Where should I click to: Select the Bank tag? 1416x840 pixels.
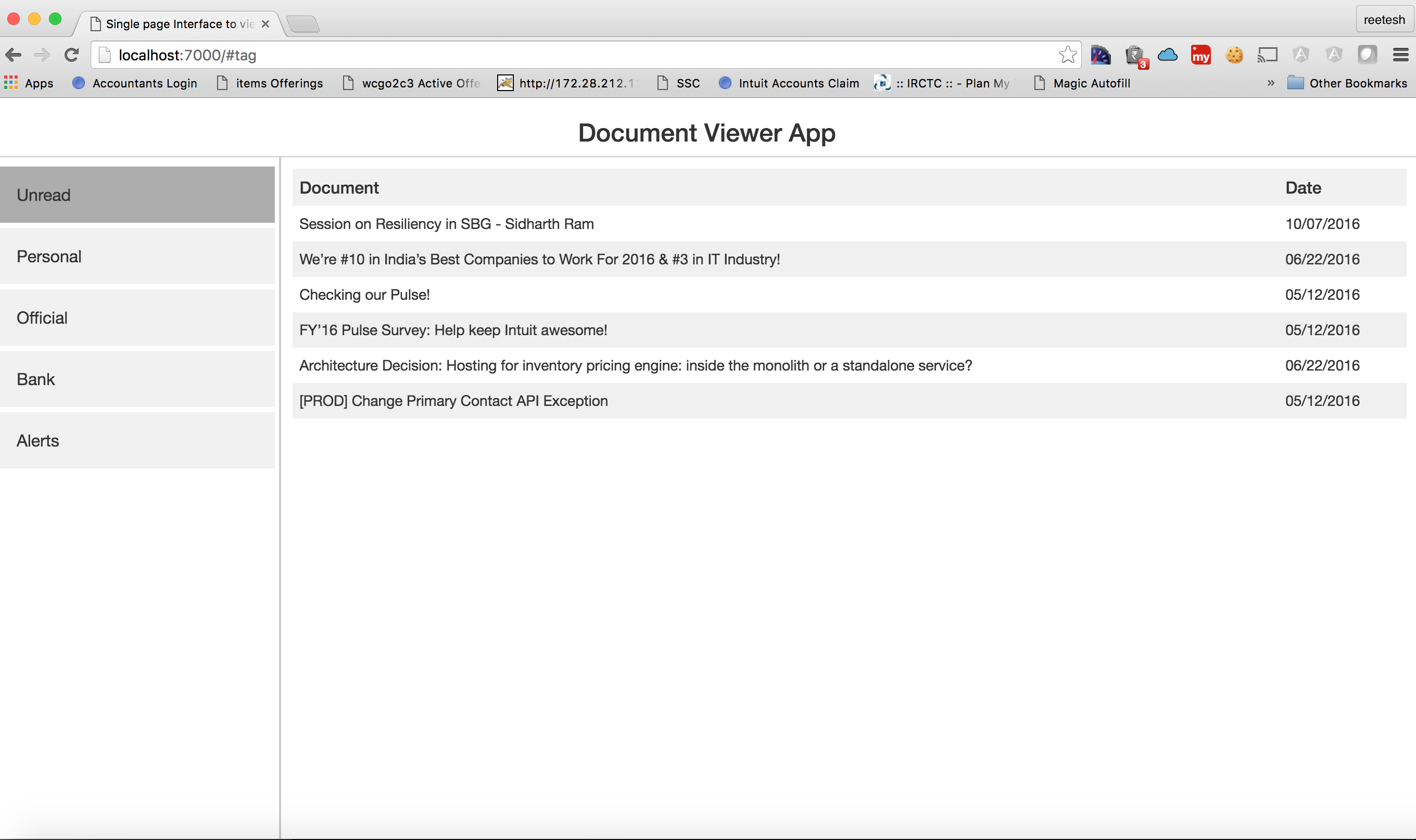click(x=137, y=379)
